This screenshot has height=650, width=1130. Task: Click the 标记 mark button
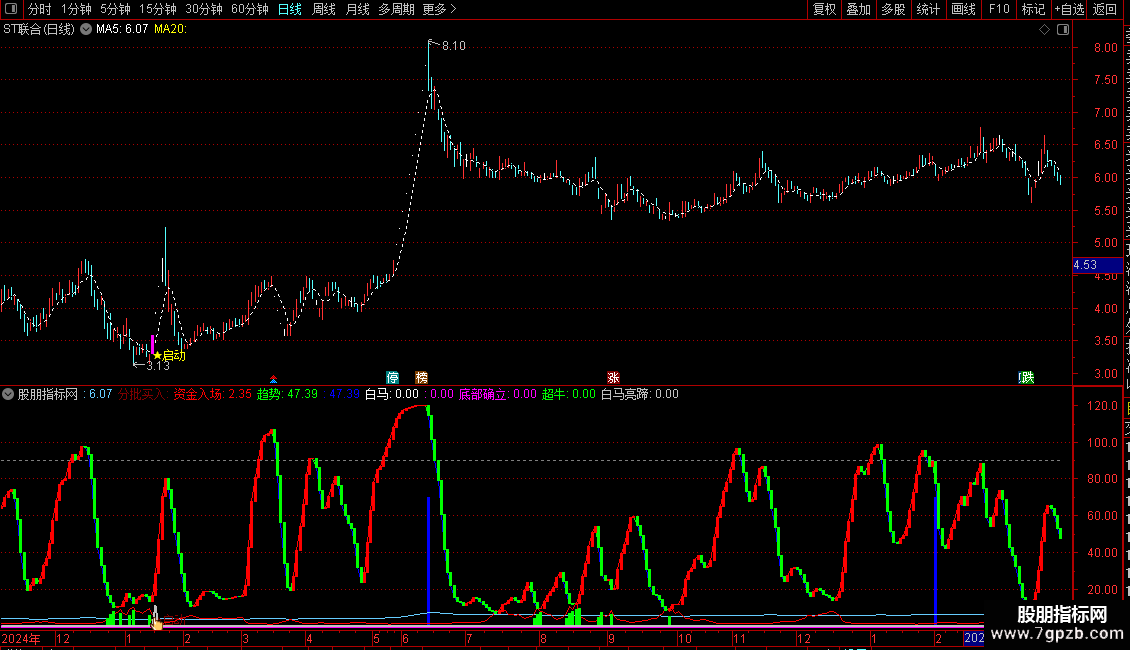[x=1033, y=9]
